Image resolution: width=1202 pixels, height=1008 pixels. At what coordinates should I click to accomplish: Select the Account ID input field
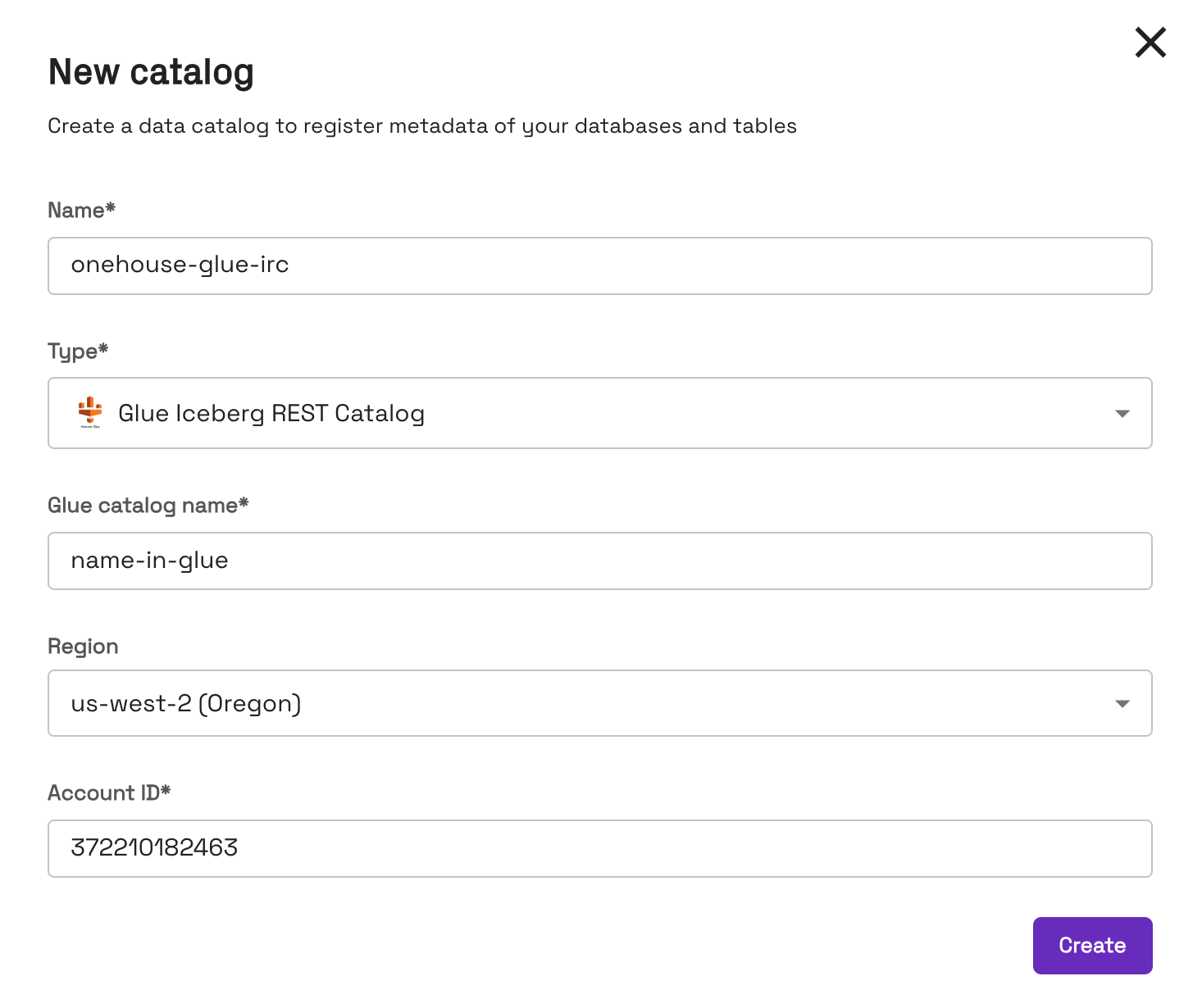pyautogui.click(x=599, y=848)
